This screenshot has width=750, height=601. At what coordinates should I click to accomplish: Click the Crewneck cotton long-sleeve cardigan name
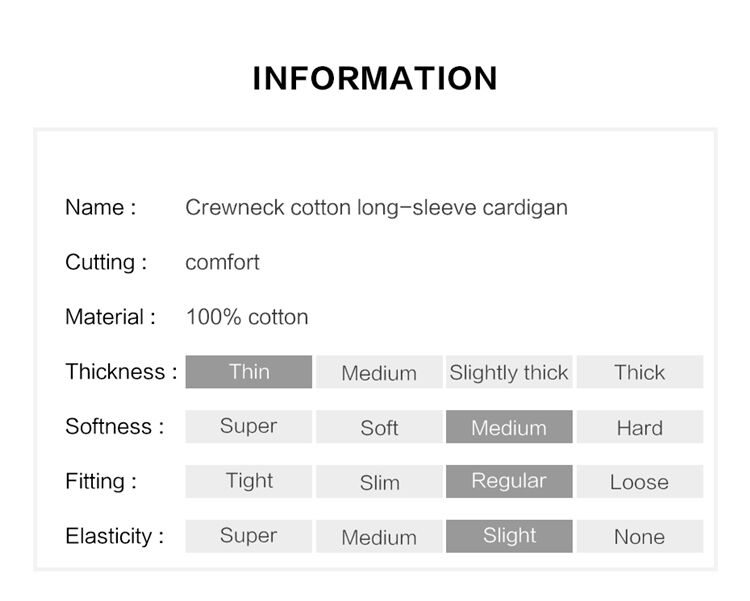click(376, 208)
